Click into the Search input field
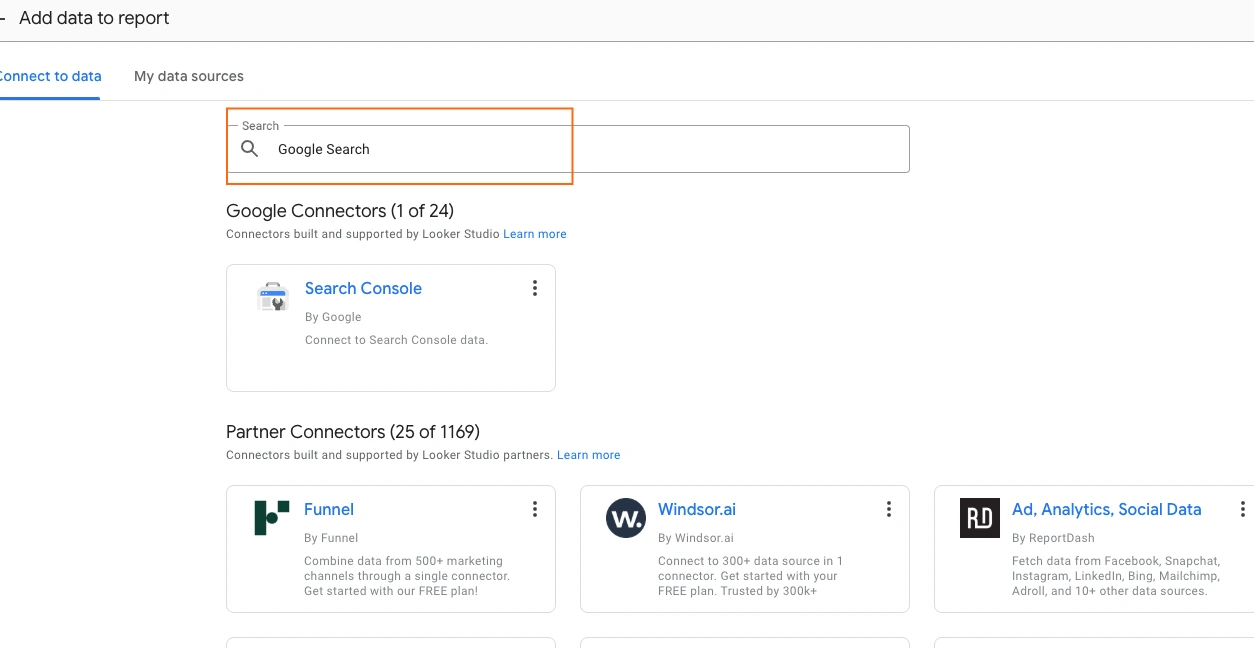 pyautogui.click(x=568, y=149)
